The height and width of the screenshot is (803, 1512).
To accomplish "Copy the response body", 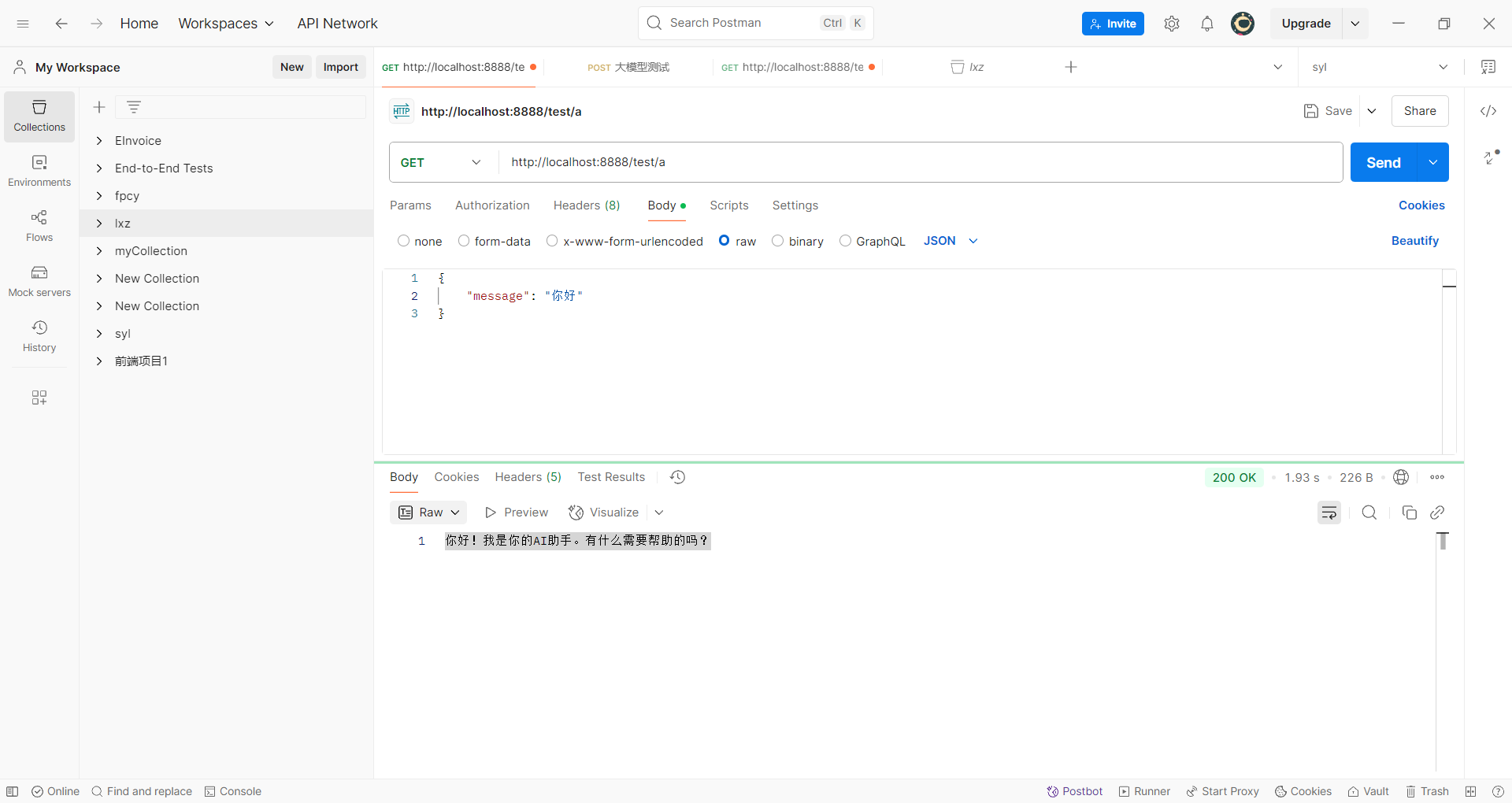I will click(x=1410, y=513).
